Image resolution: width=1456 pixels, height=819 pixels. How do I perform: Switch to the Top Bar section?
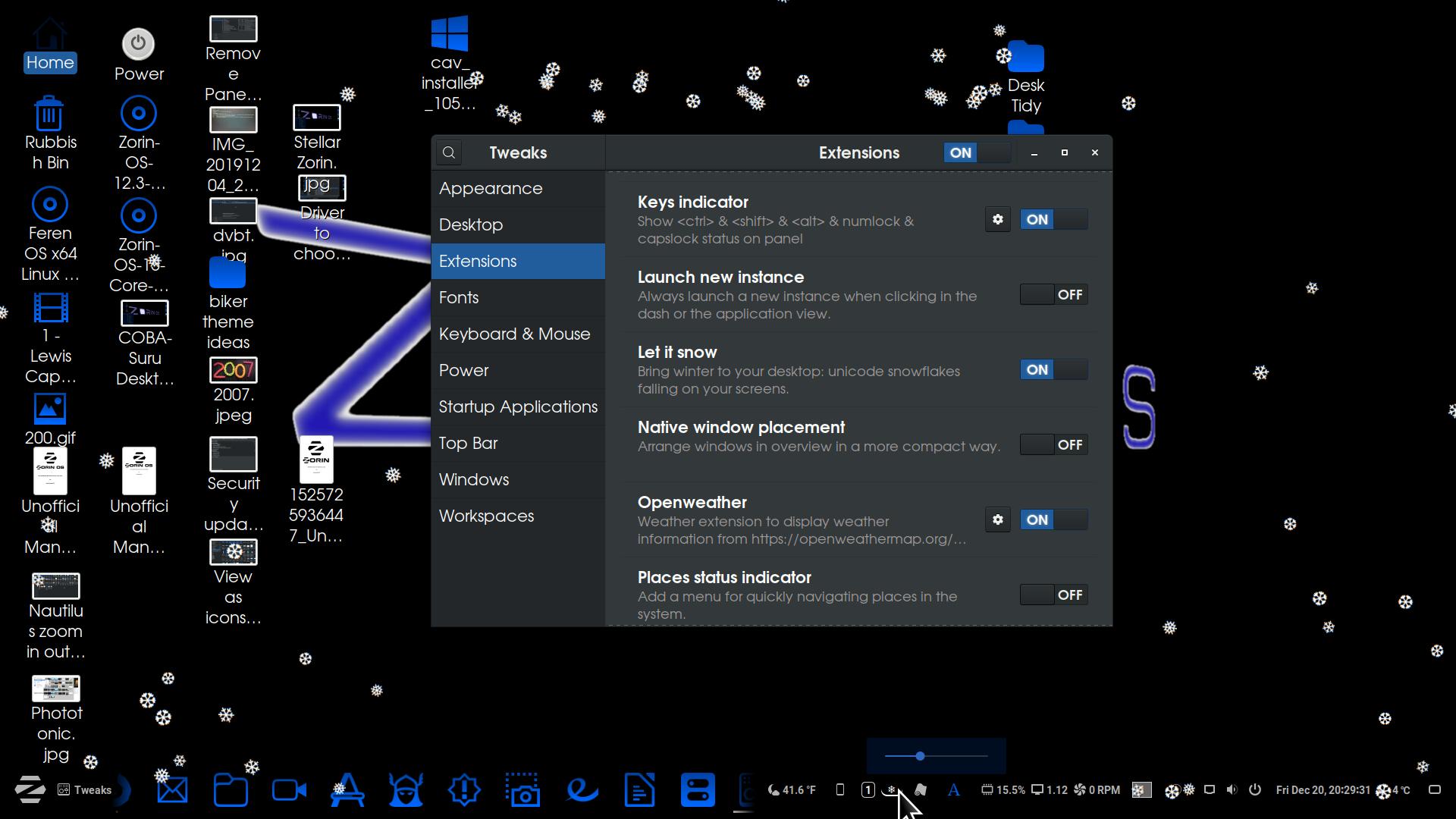coord(468,444)
